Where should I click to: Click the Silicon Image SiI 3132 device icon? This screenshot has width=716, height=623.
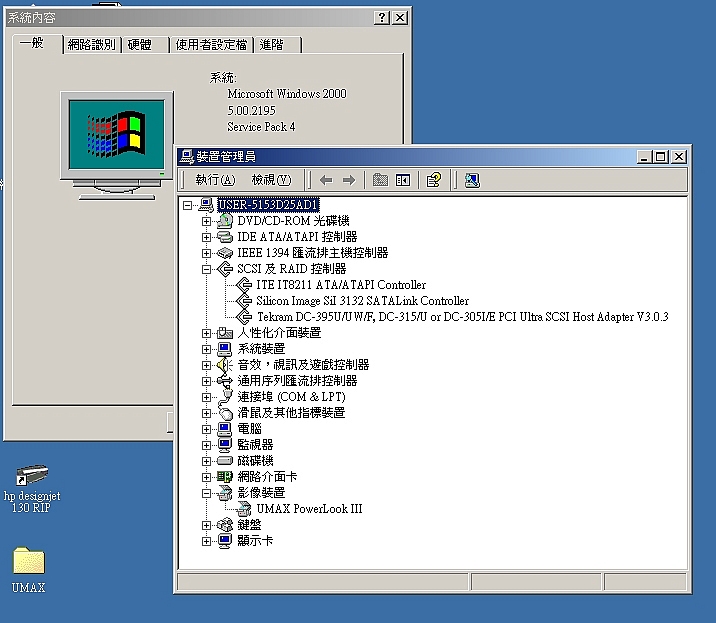click(x=244, y=301)
